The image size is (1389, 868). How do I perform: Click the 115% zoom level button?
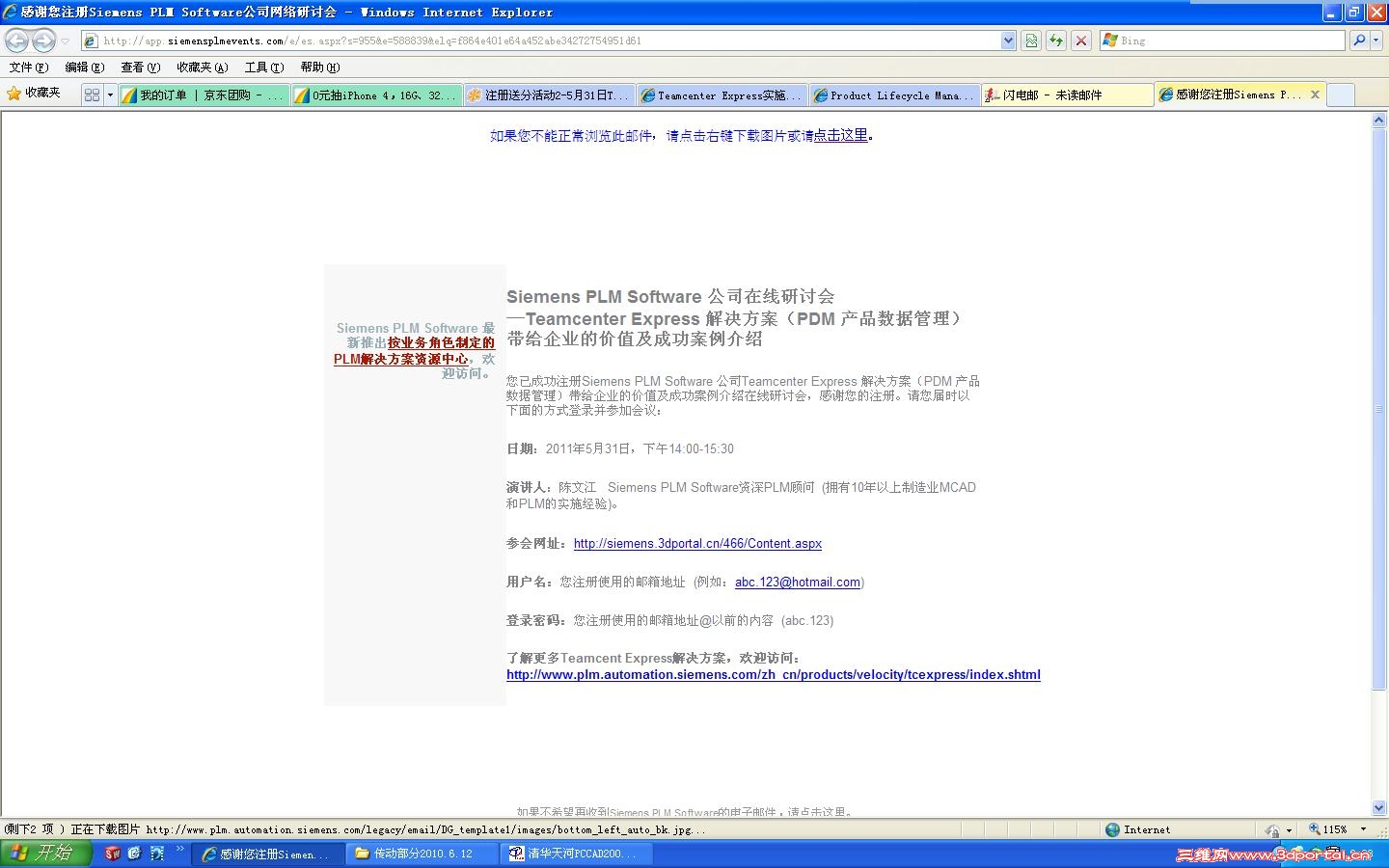pos(1328,829)
